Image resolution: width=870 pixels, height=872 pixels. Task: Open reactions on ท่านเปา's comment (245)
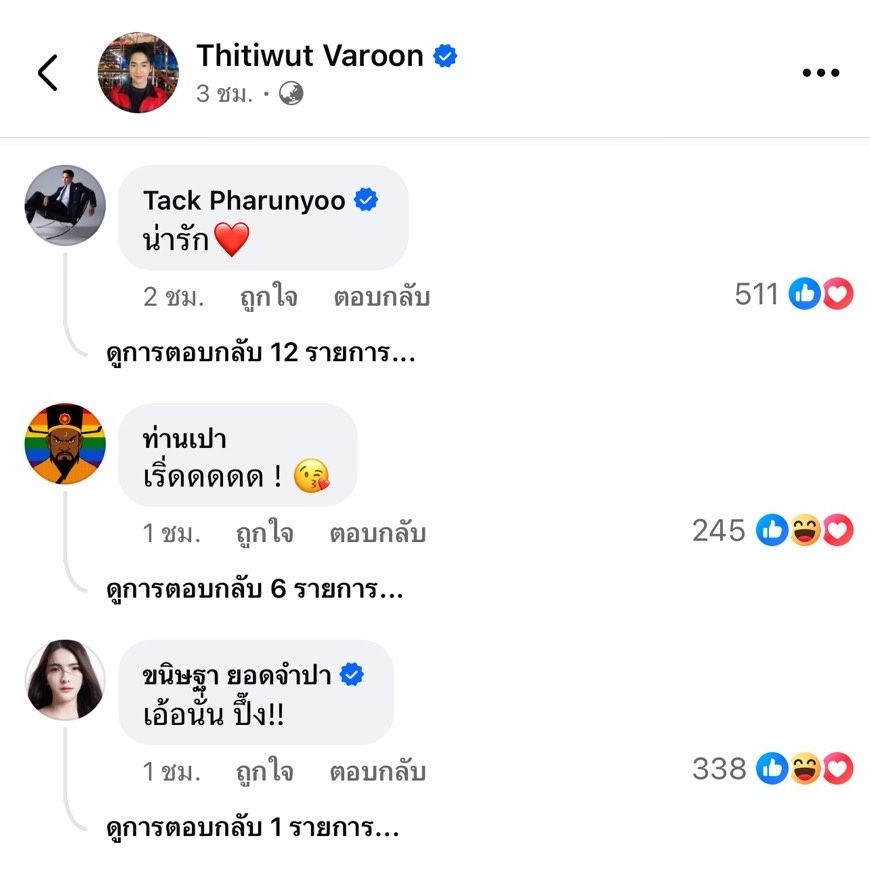773,530
